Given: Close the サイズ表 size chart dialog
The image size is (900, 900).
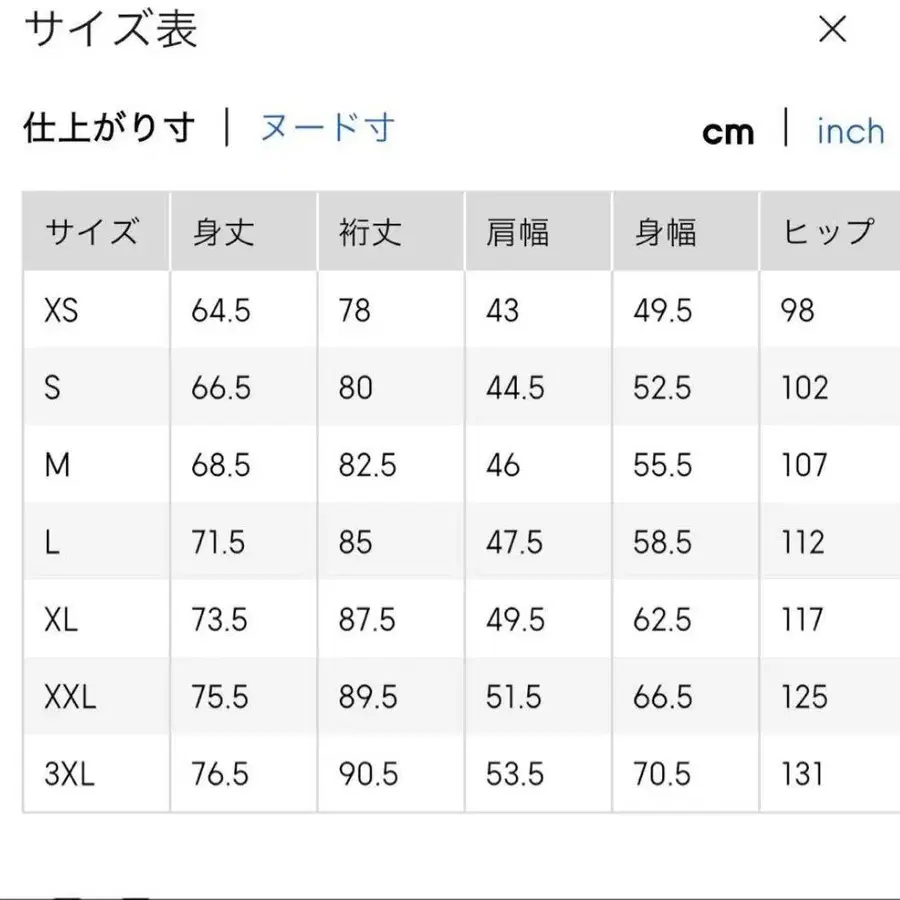Looking at the screenshot, I should click(x=832, y=30).
